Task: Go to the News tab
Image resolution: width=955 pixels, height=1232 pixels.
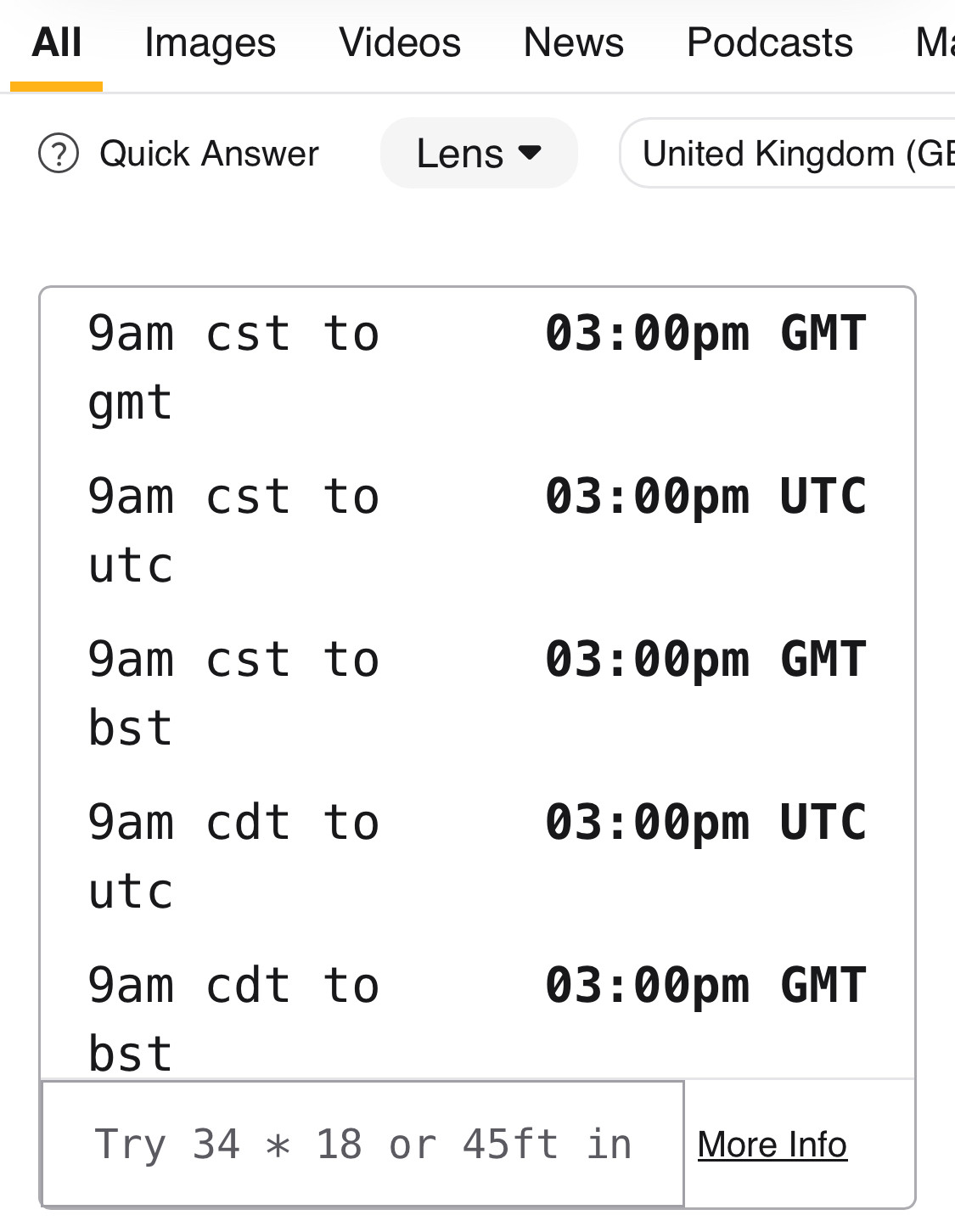Action: click(x=573, y=43)
